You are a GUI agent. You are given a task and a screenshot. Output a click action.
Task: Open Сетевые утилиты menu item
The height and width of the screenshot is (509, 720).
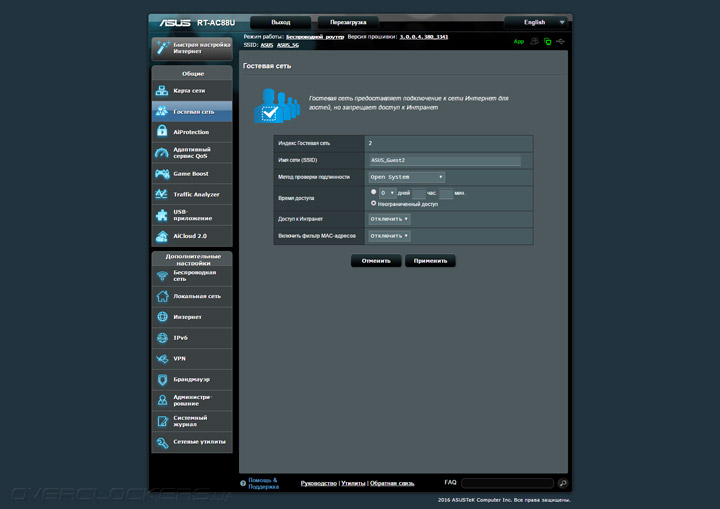192,442
